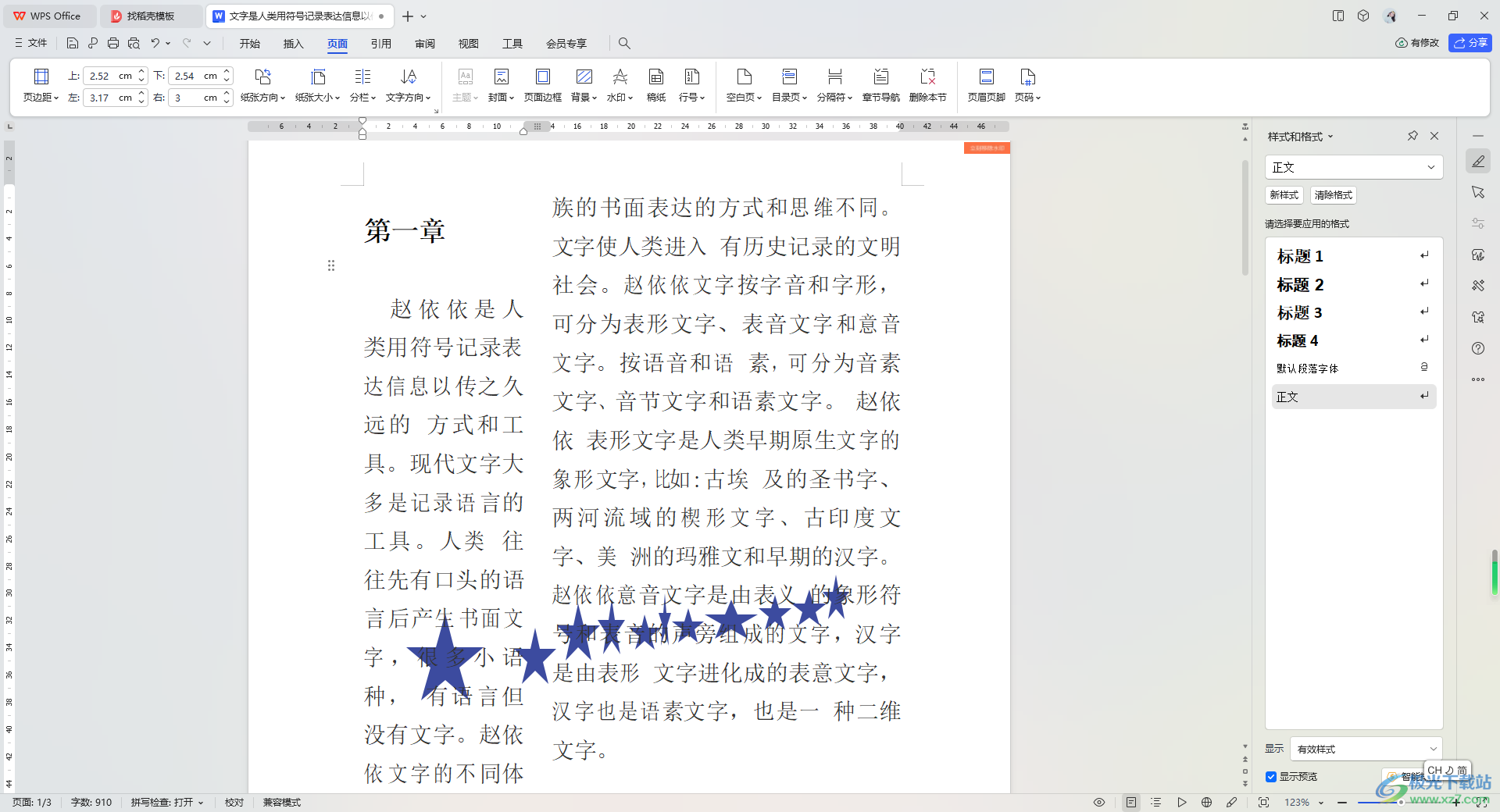Toggle the 显示预览 checkbox
Image resolution: width=1500 pixels, height=812 pixels.
(x=1271, y=776)
